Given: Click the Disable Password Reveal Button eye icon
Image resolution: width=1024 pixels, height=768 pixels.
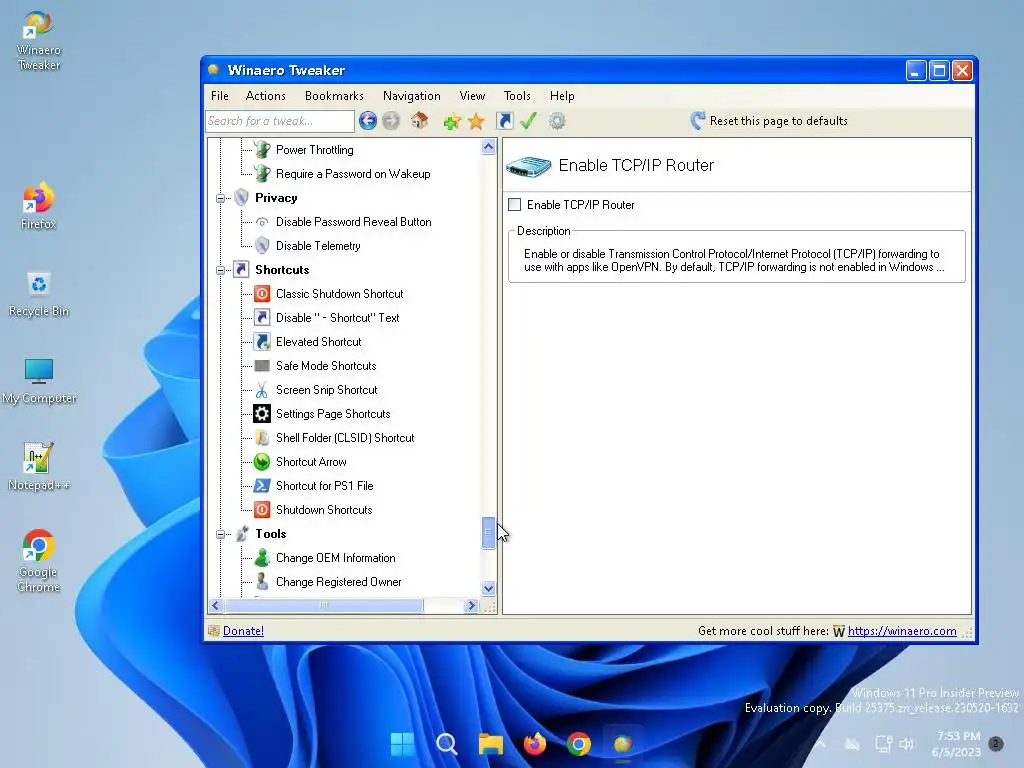Looking at the screenshot, I should 262,222.
